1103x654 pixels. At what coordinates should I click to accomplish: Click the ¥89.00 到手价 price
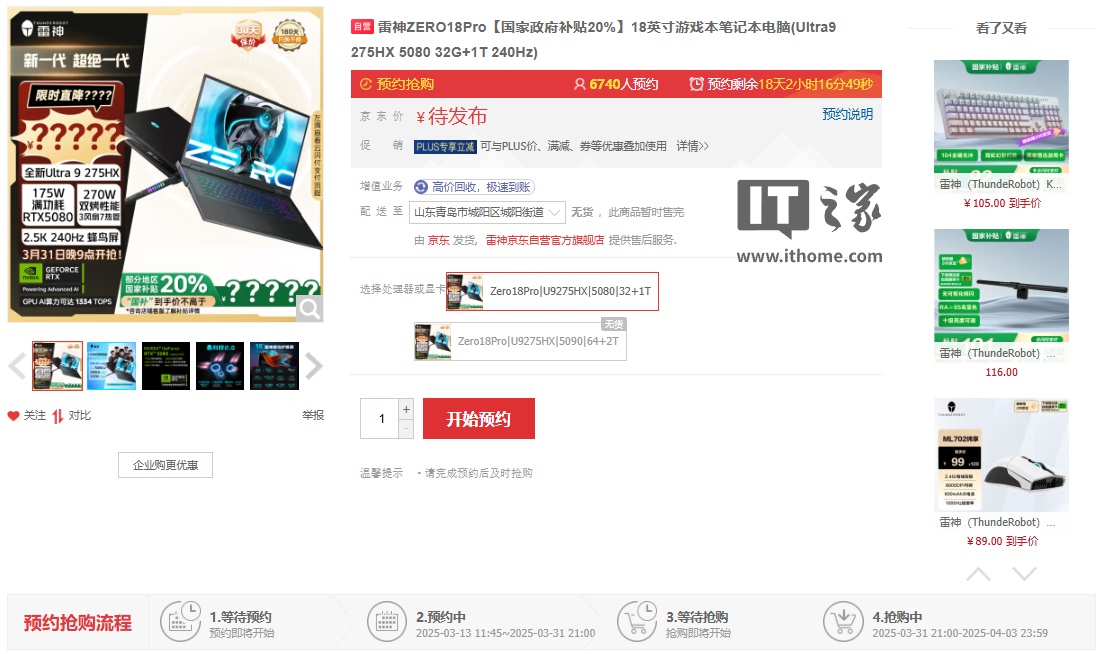(x=1002, y=541)
